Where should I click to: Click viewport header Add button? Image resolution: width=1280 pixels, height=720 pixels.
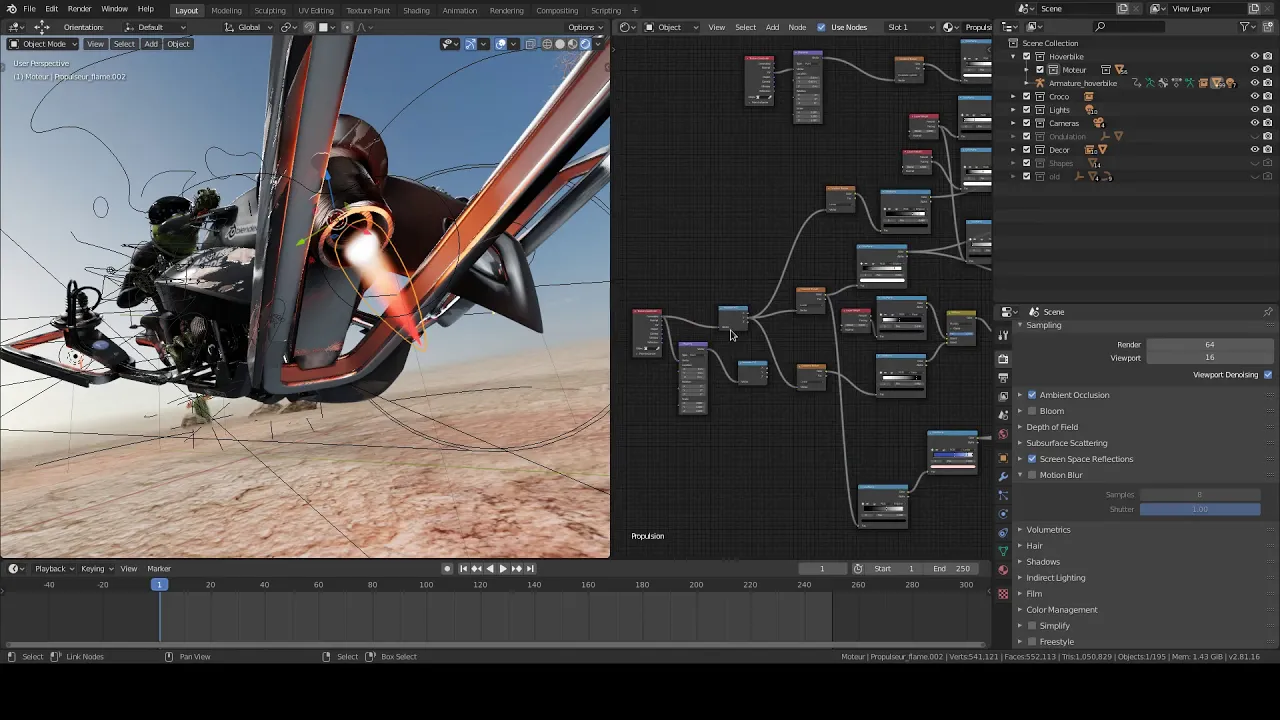coord(150,44)
